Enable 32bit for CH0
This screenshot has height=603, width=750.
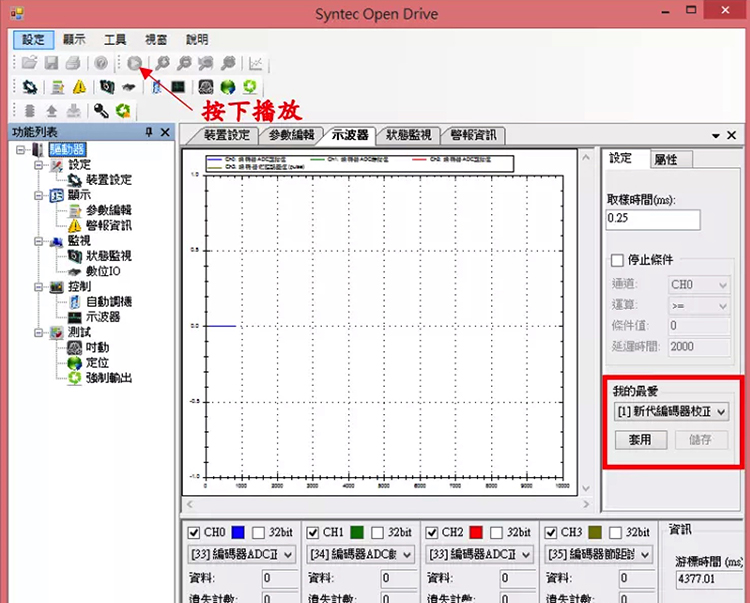click(258, 533)
